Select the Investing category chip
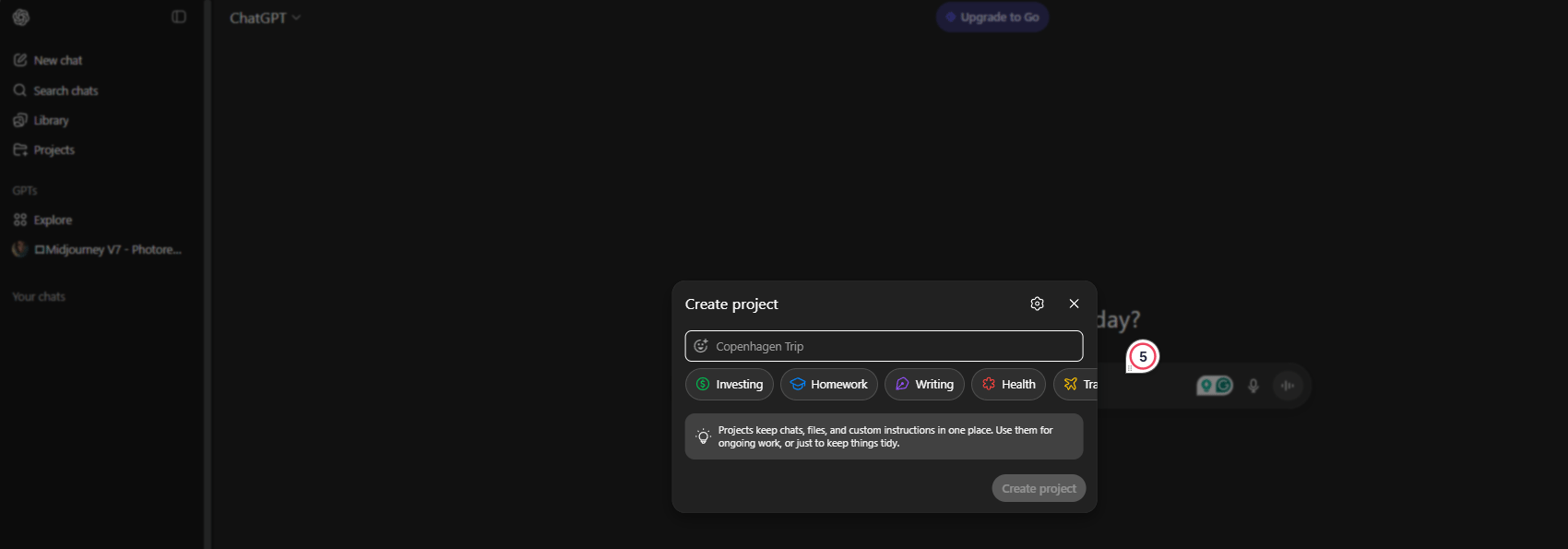Screen dimensions: 1568x549 tap(730, 384)
